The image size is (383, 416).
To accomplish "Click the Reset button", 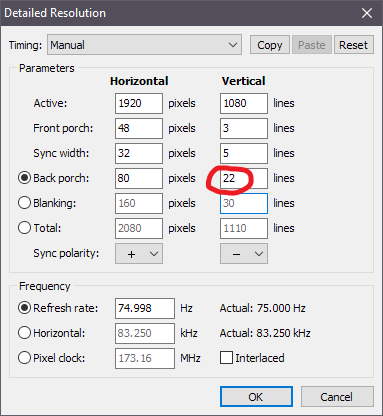I will pyautogui.click(x=353, y=45).
